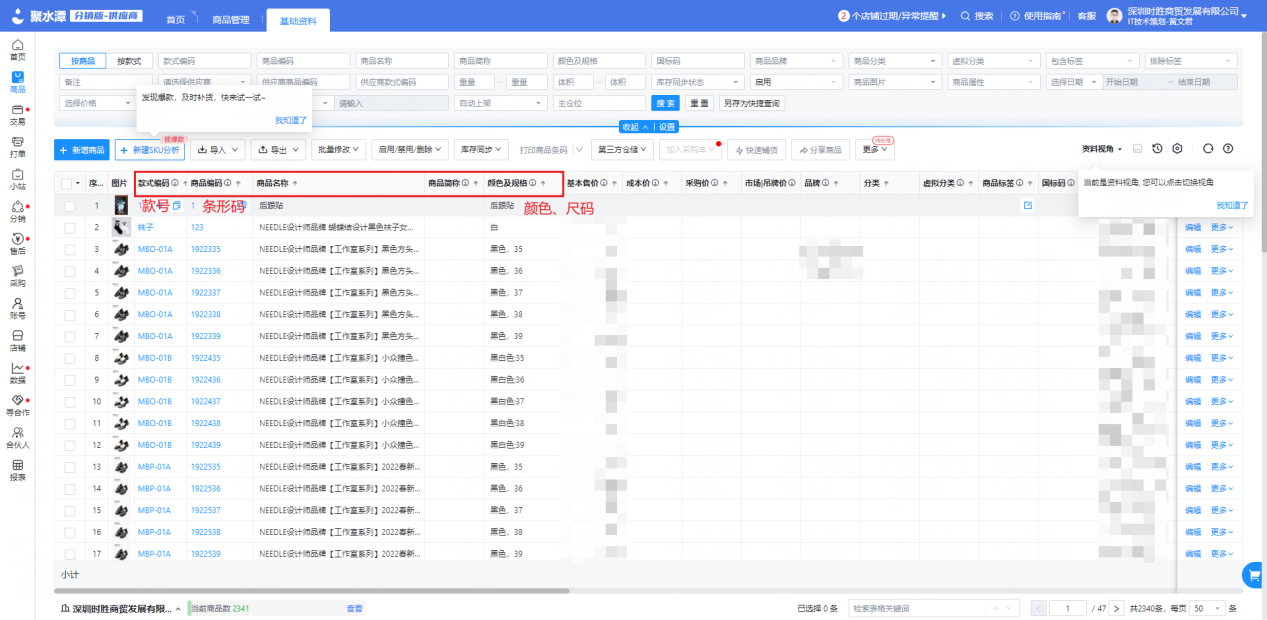Screen dimensions: 1267x620
Task: Check the checkbox for row 13
Action: point(70,466)
